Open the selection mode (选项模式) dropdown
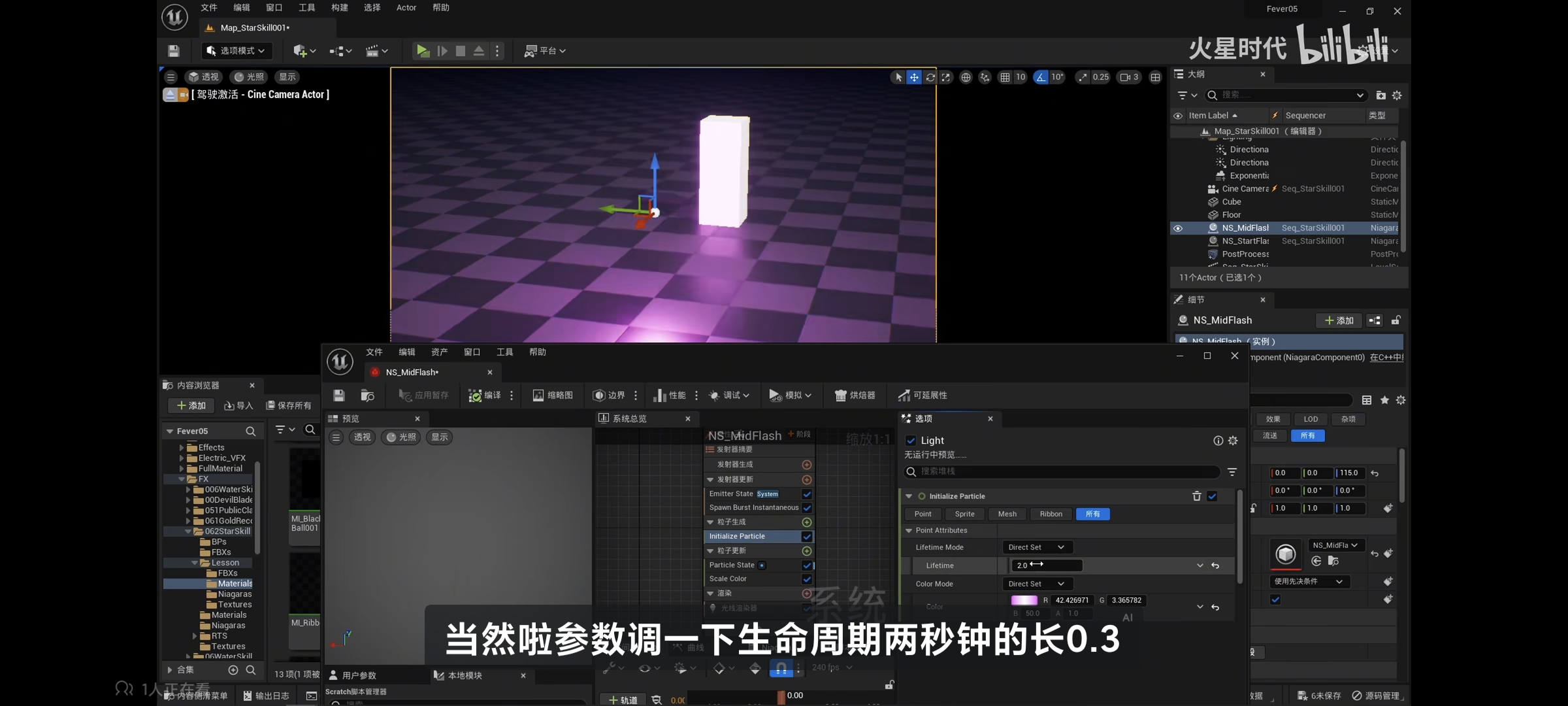 (236, 51)
